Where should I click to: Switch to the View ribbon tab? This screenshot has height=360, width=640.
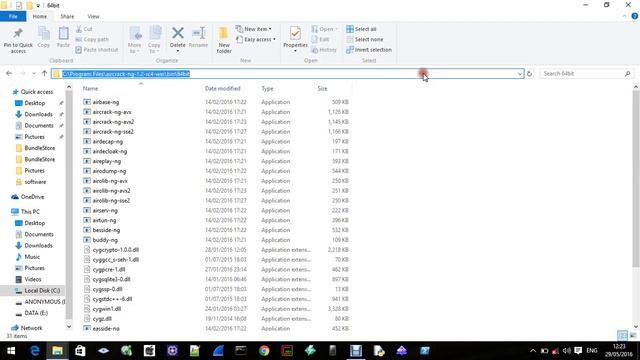[93, 16]
